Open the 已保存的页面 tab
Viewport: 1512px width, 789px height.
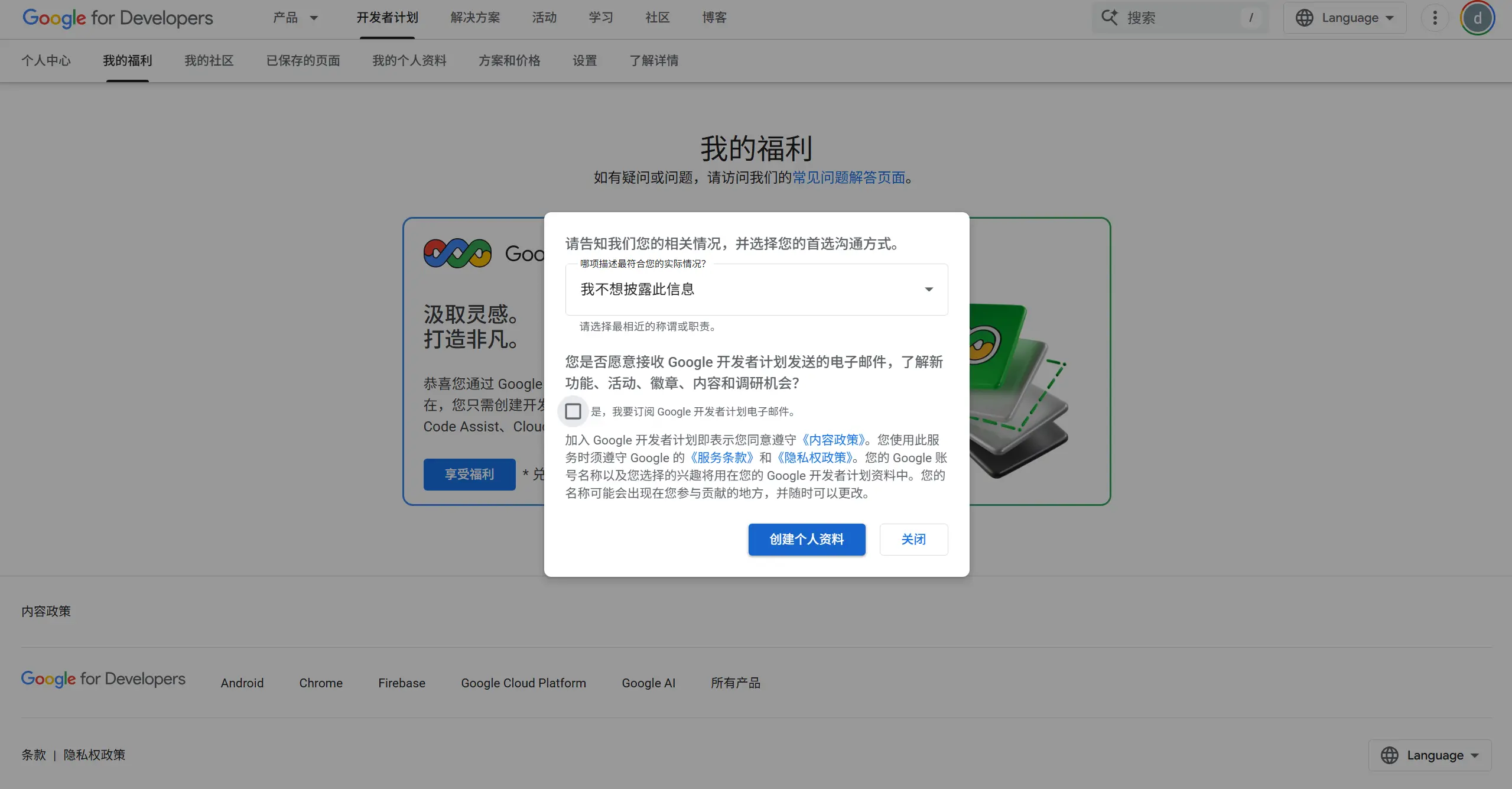coord(303,61)
